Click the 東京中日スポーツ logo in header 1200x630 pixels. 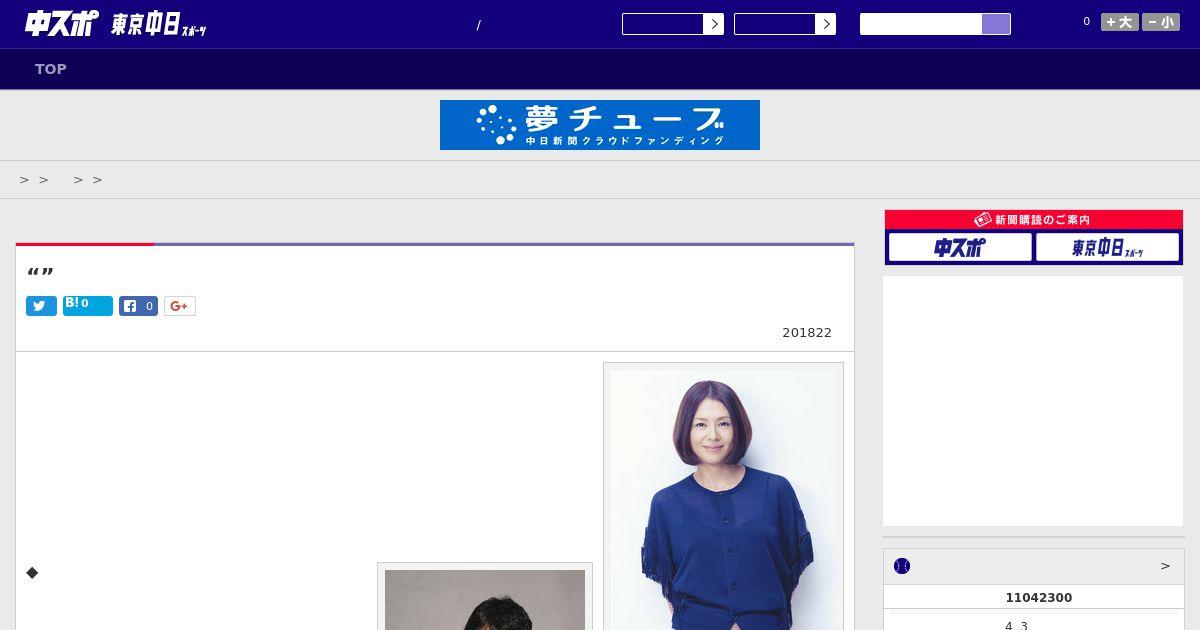click(159, 25)
